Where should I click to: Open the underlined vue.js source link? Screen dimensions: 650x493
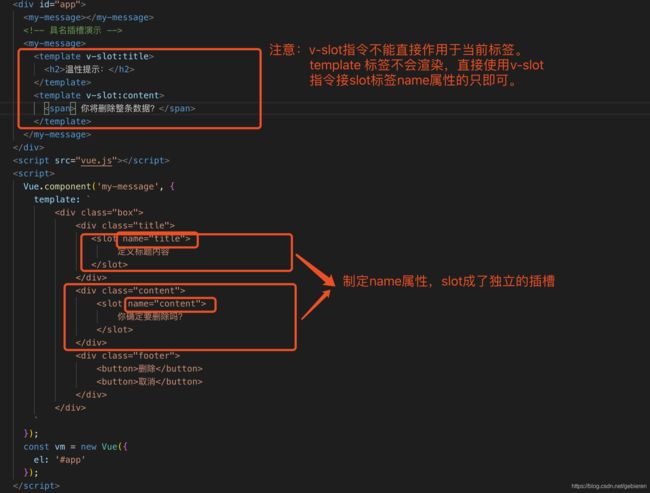pyautogui.click(x=96, y=160)
